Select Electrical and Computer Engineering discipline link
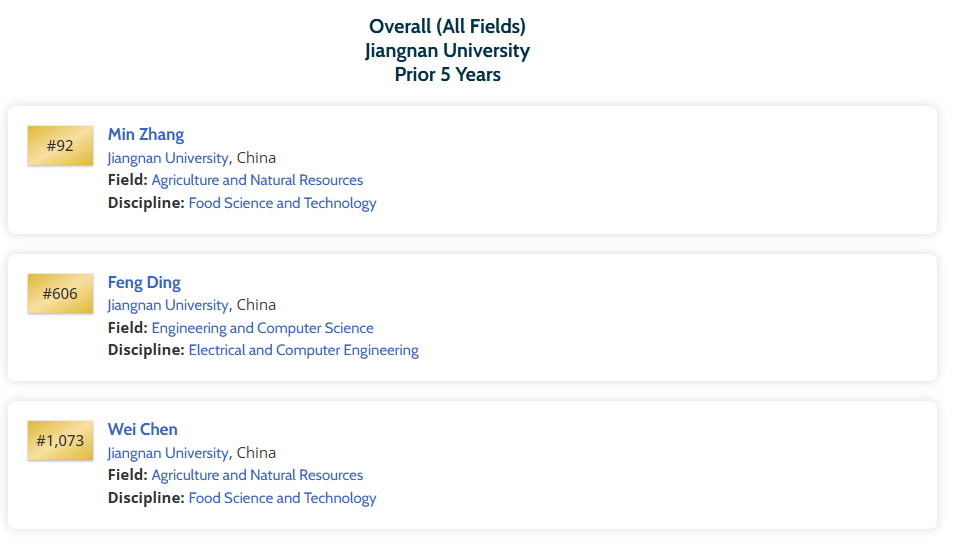 303,350
